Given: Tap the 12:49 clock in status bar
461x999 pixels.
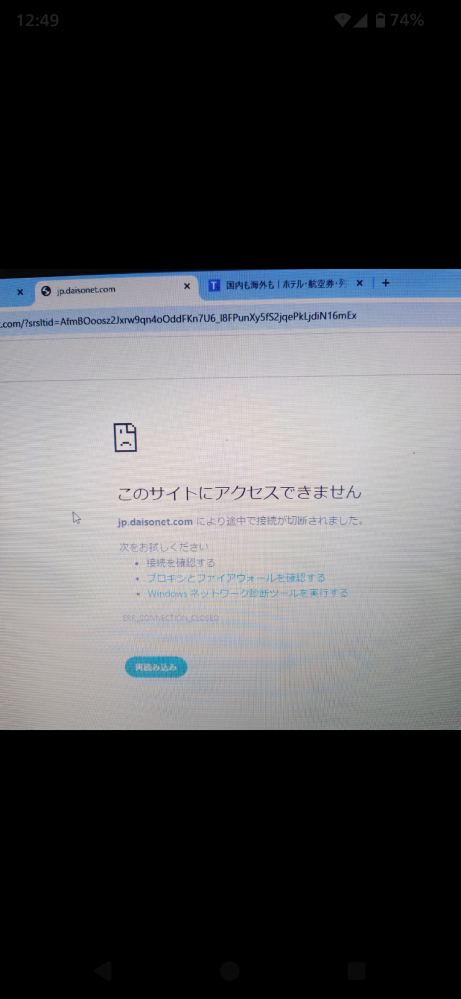Looking at the screenshot, I should click(x=38, y=20).
